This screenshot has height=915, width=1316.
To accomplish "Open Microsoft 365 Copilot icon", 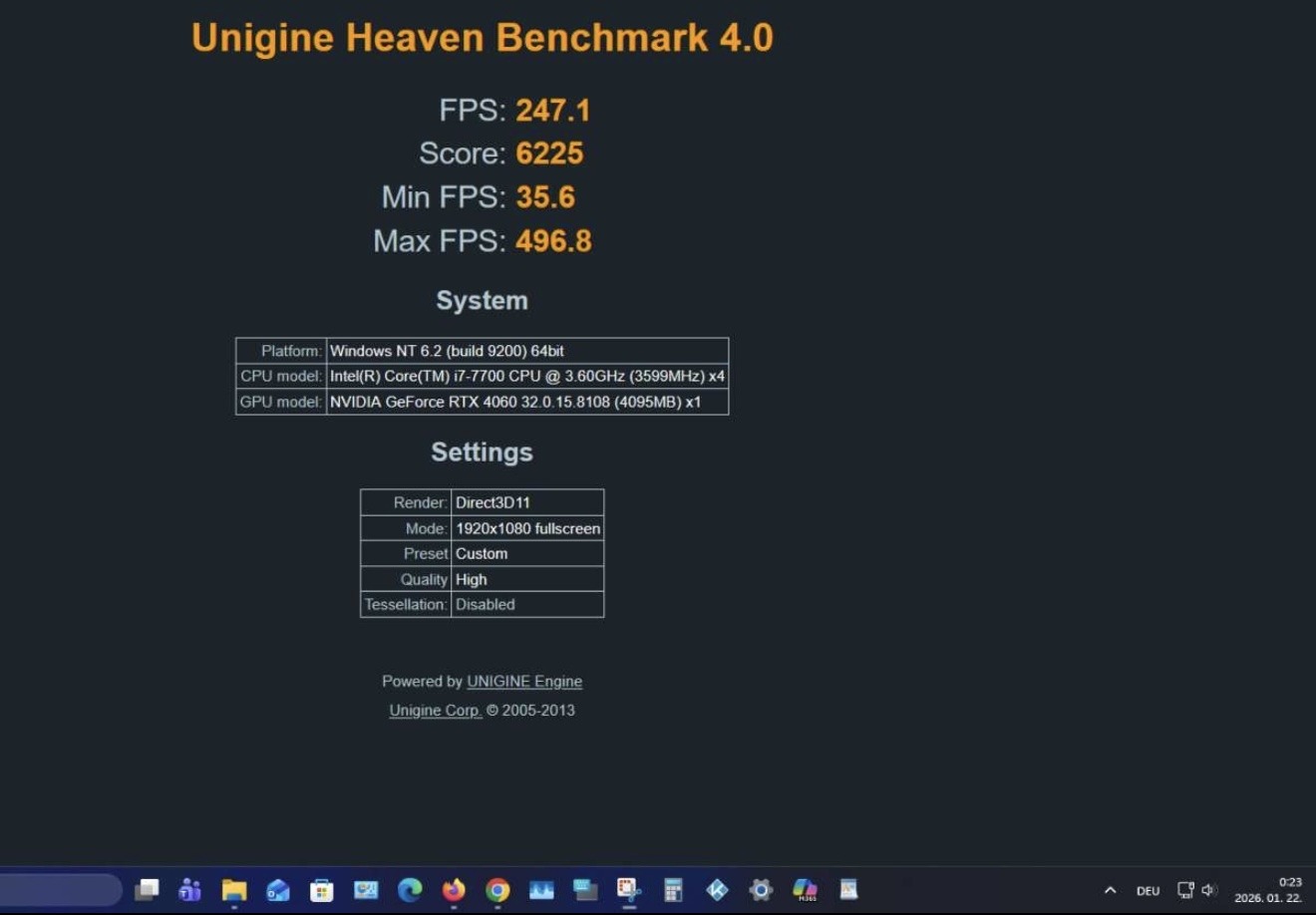I will tap(805, 889).
